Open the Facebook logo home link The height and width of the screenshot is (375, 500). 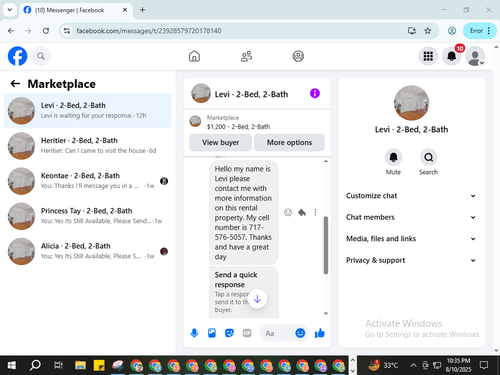(x=17, y=56)
